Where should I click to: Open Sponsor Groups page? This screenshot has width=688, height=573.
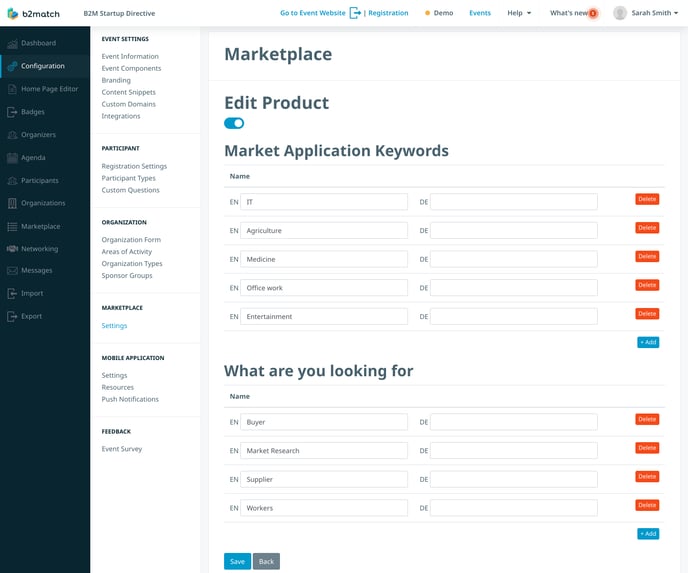[x=127, y=276]
